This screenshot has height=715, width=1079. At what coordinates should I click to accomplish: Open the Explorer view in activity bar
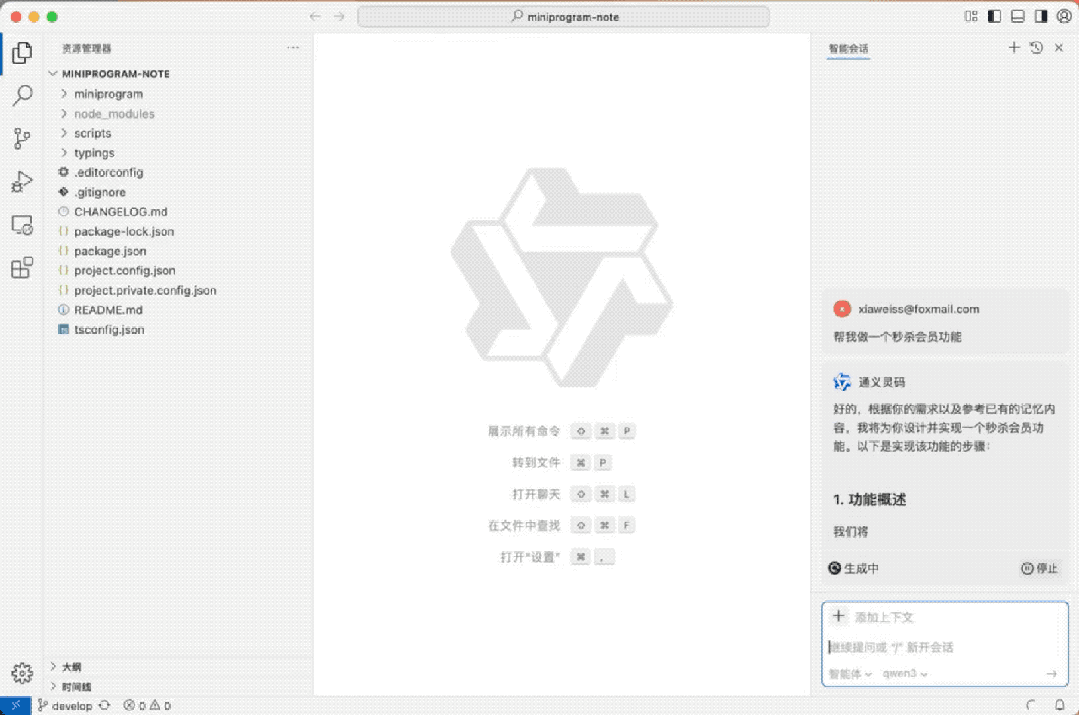tap(22, 52)
